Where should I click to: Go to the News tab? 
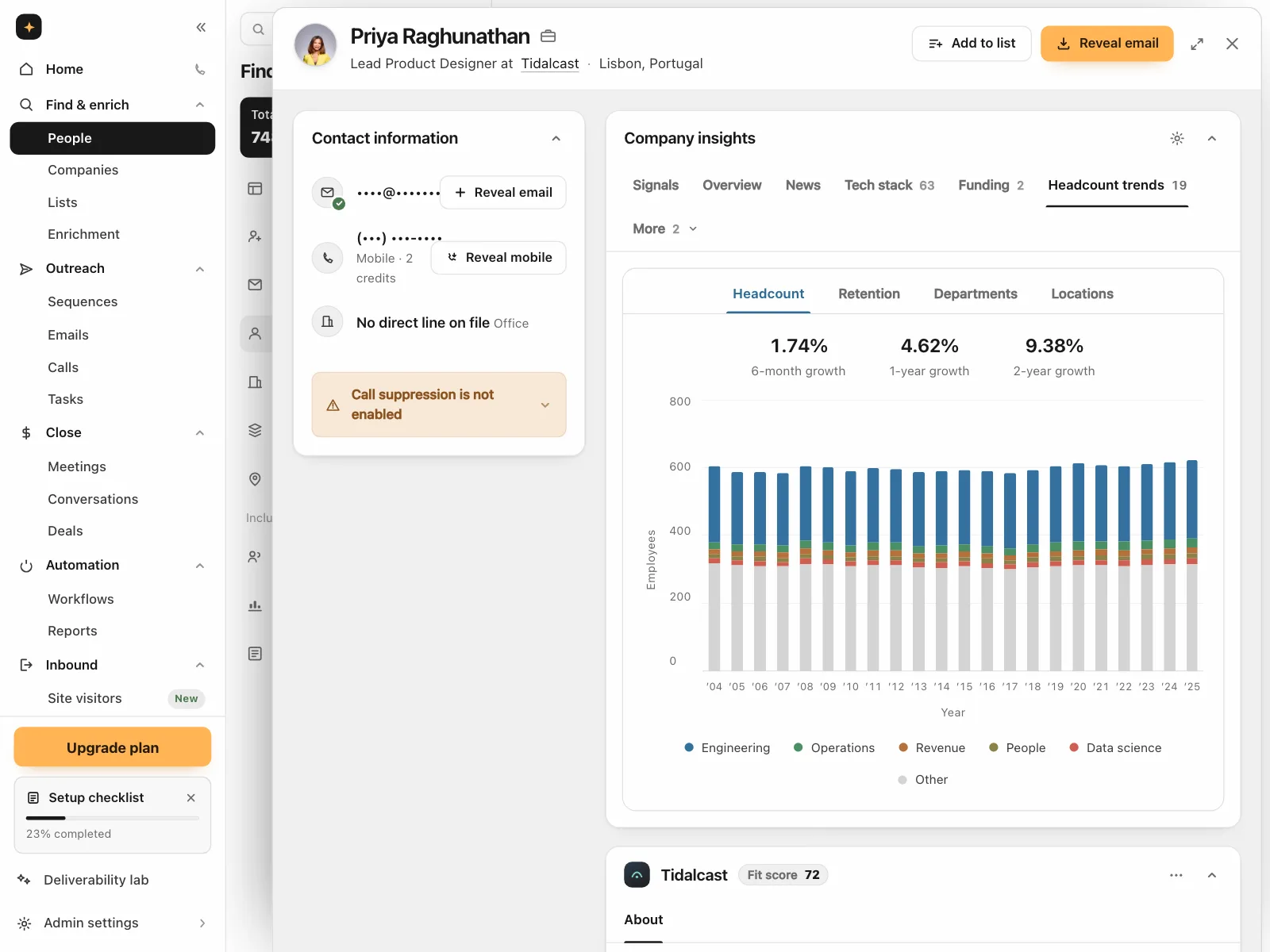[803, 185]
